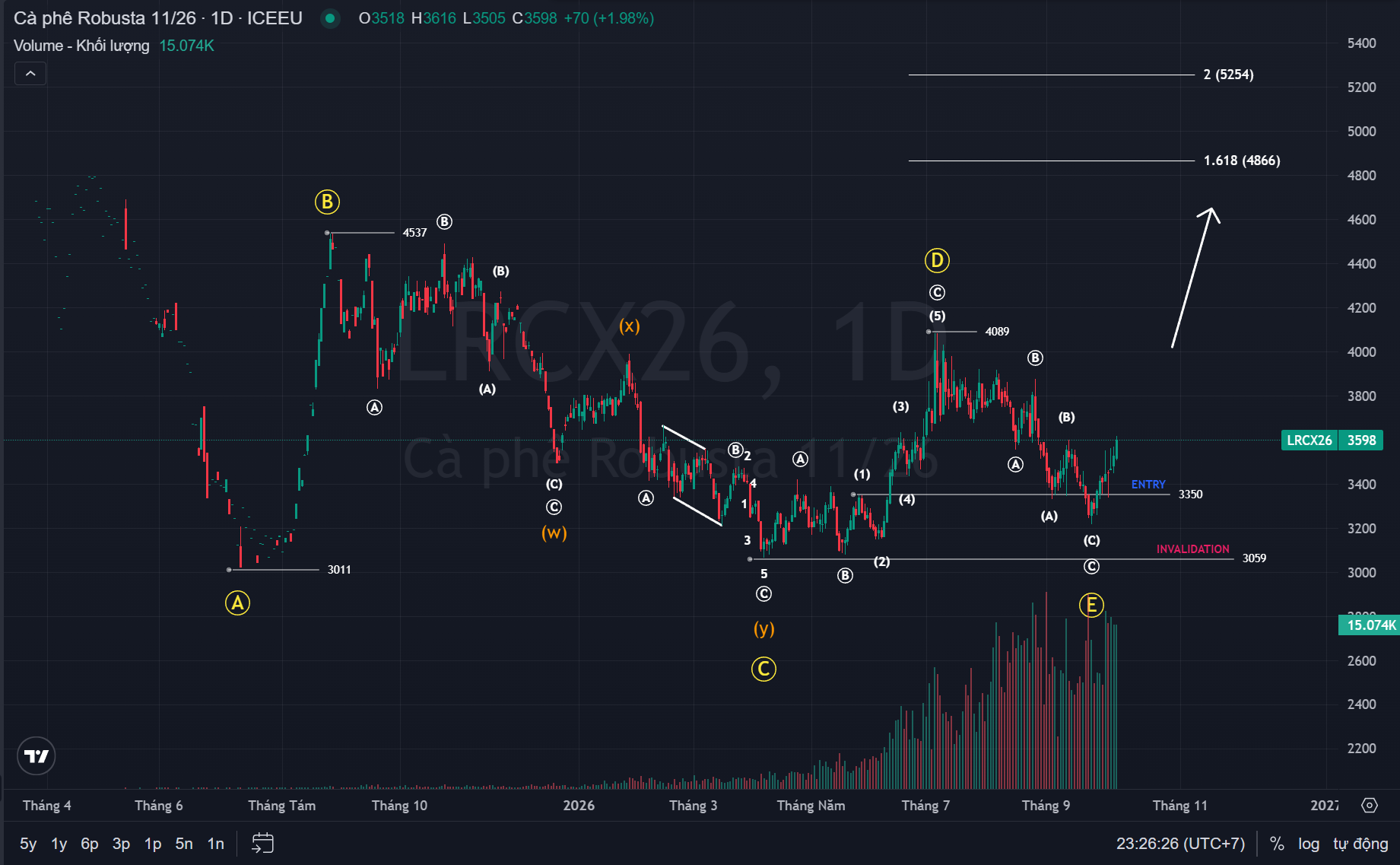Select the 3p time range

tap(121, 844)
